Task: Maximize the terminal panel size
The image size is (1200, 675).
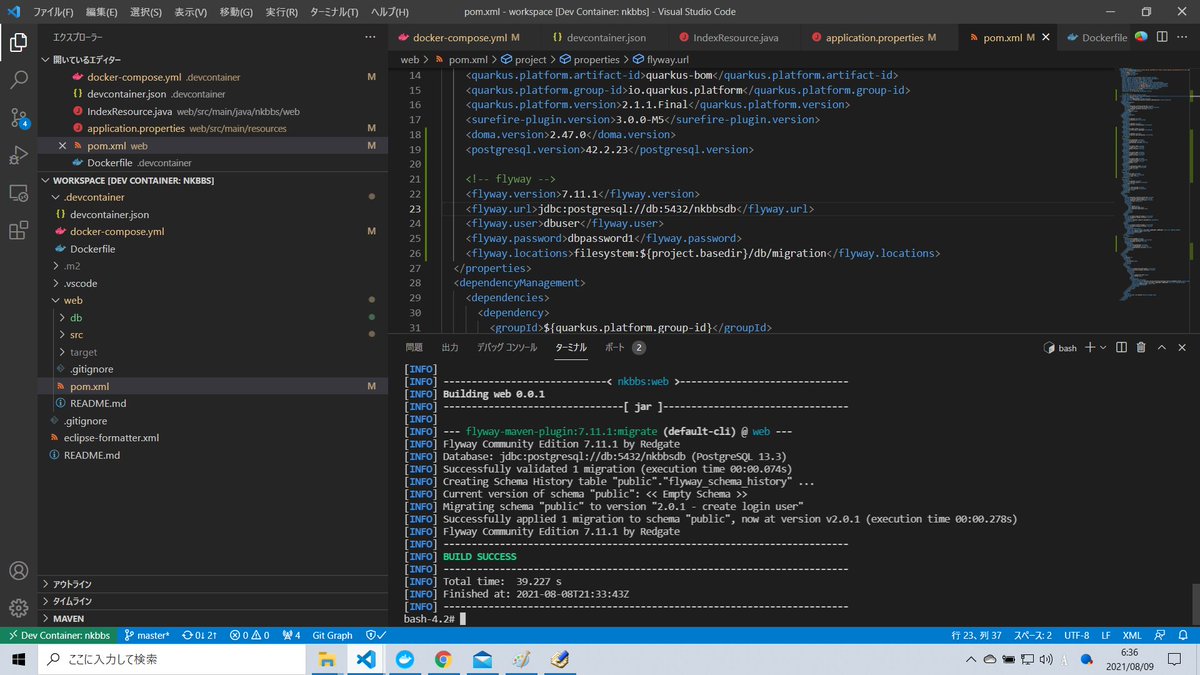Action: [1162, 347]
